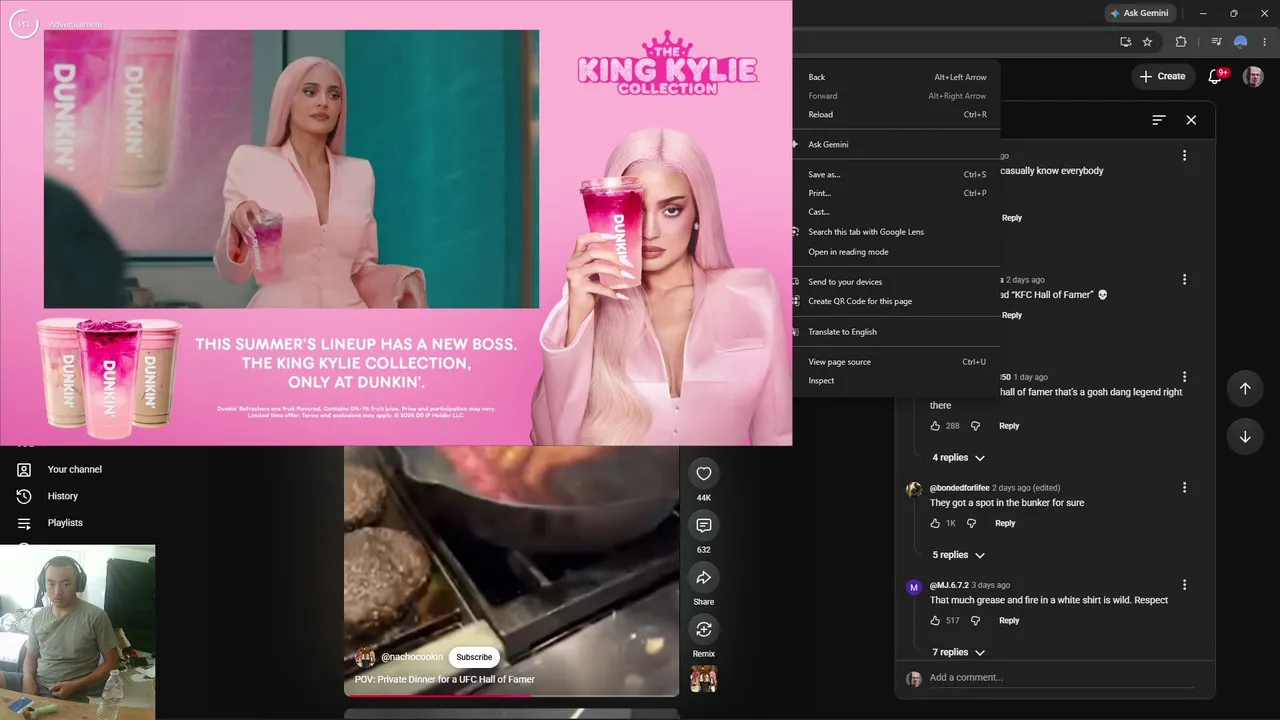This screenshot has width=1280, height=720.
Task: Reply to the @MJ.6.7.2 comment
Action: (1009, 620)
